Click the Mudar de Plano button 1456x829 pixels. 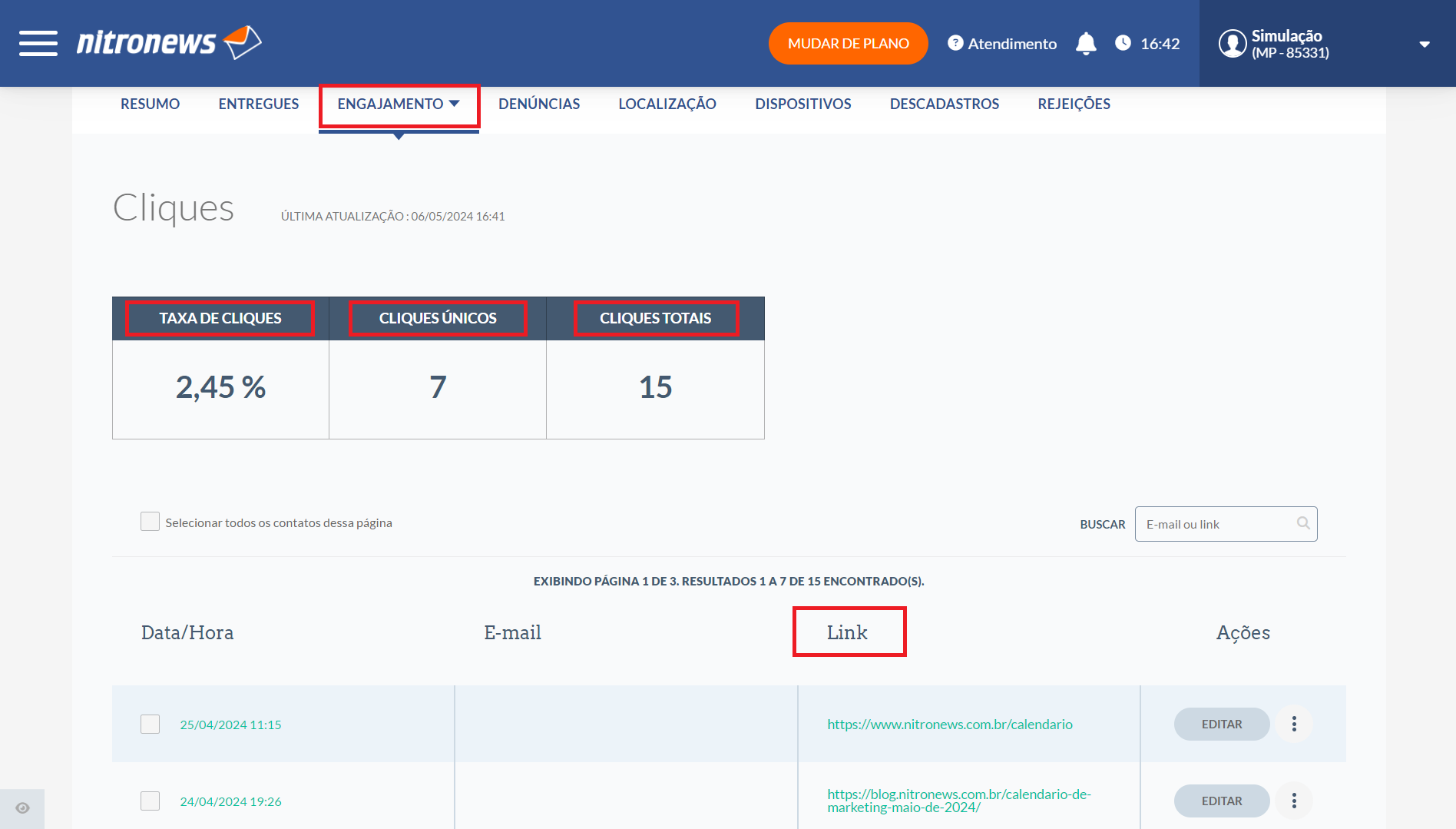tap(849, 43)
